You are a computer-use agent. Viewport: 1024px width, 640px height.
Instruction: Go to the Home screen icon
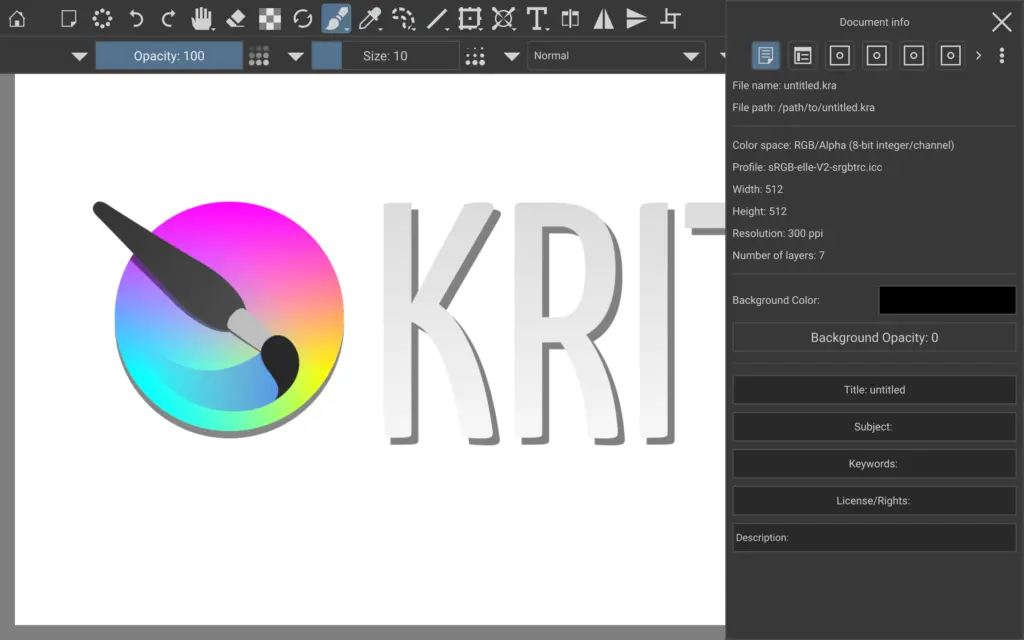[x=17, y=19]
